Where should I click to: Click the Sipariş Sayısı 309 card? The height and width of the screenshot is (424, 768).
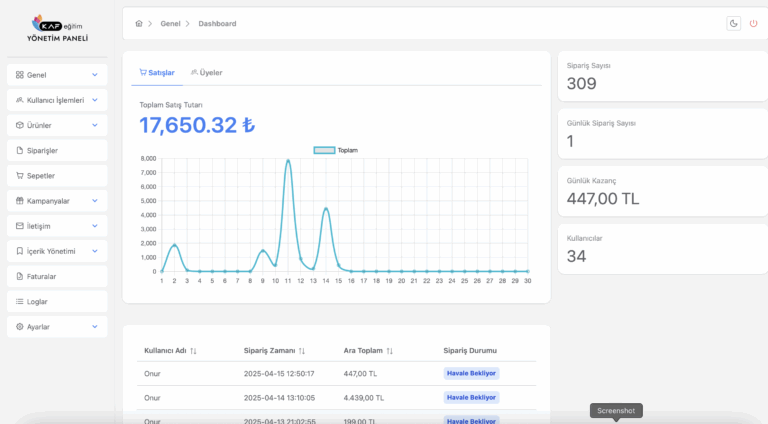tap(663, 76)
